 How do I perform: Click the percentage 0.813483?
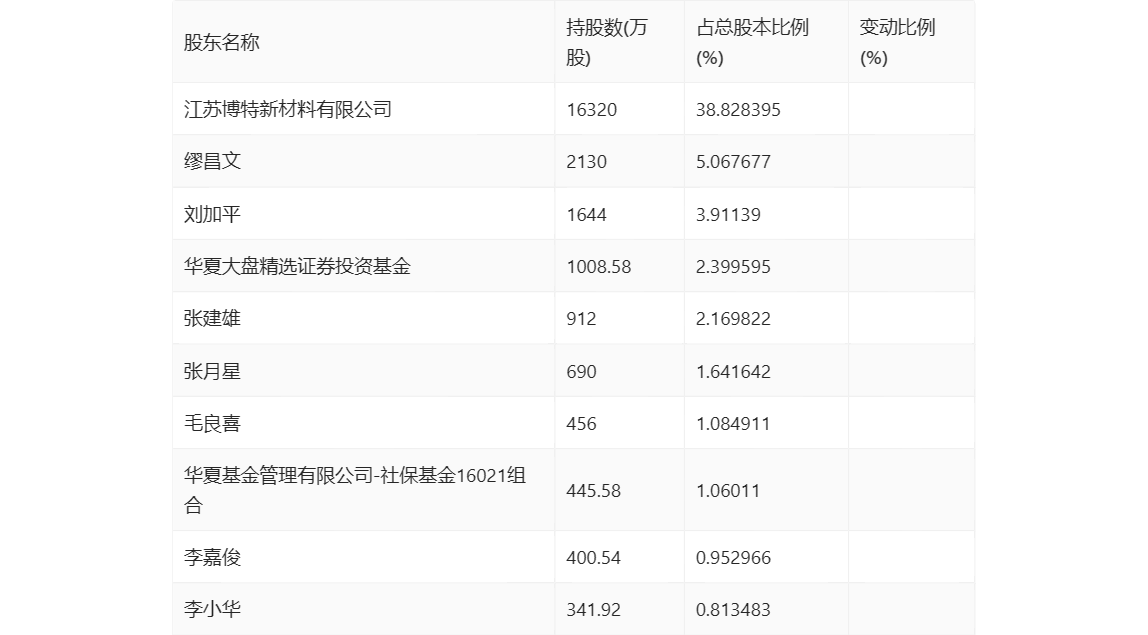click(733, 609)
